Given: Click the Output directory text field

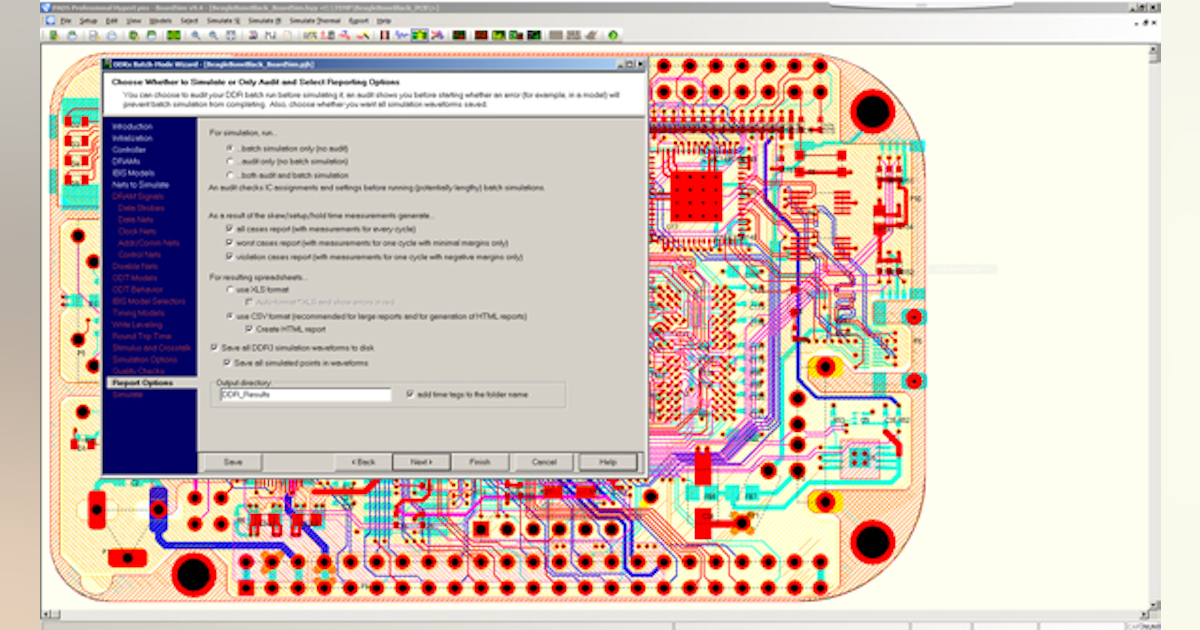Looking at the screenshot, I should click(305, 395).
